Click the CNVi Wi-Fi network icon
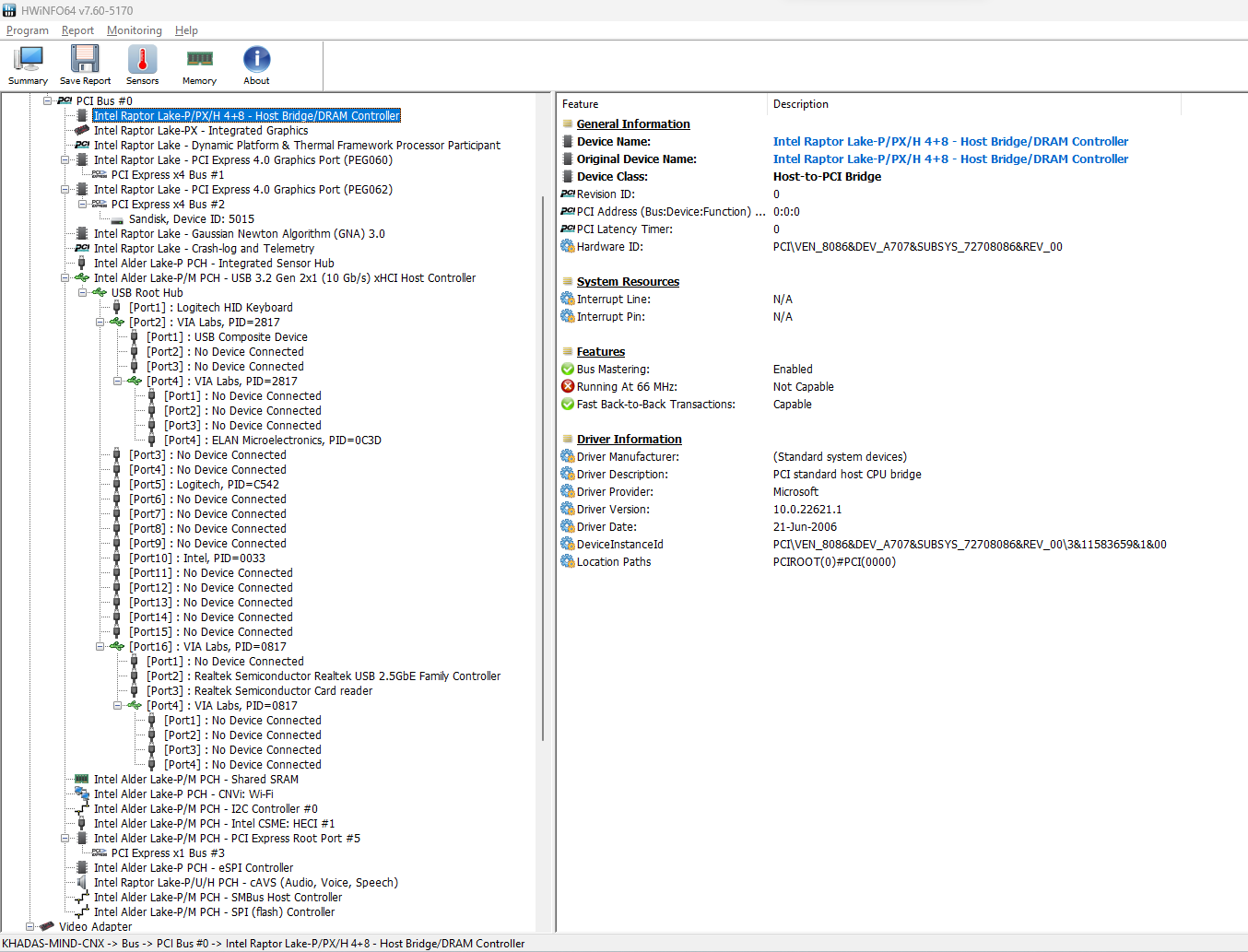 82,794
